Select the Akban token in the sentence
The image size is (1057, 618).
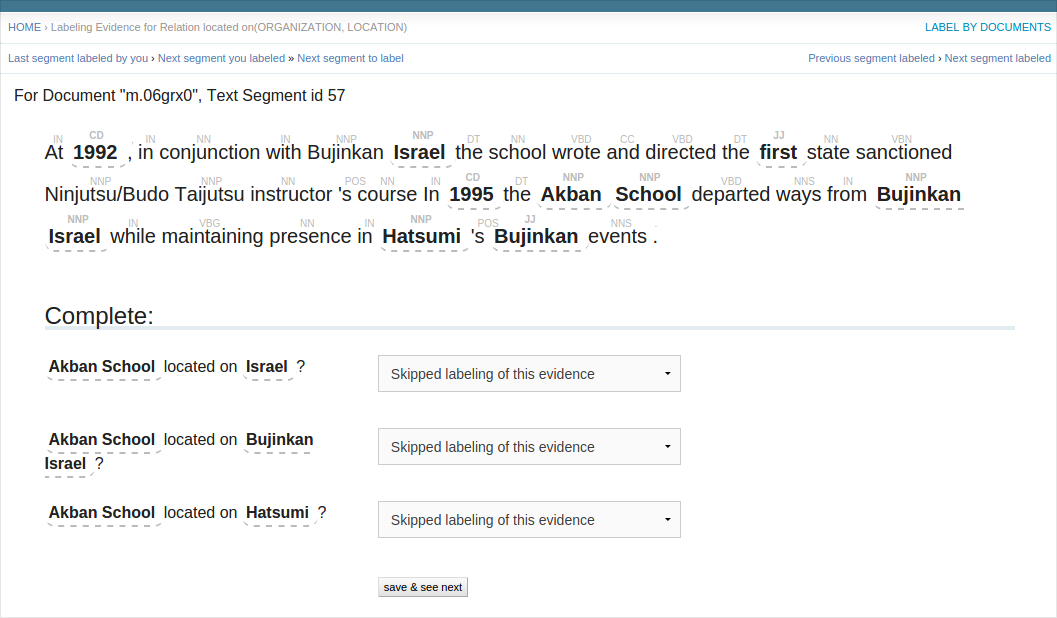(571, 195)
